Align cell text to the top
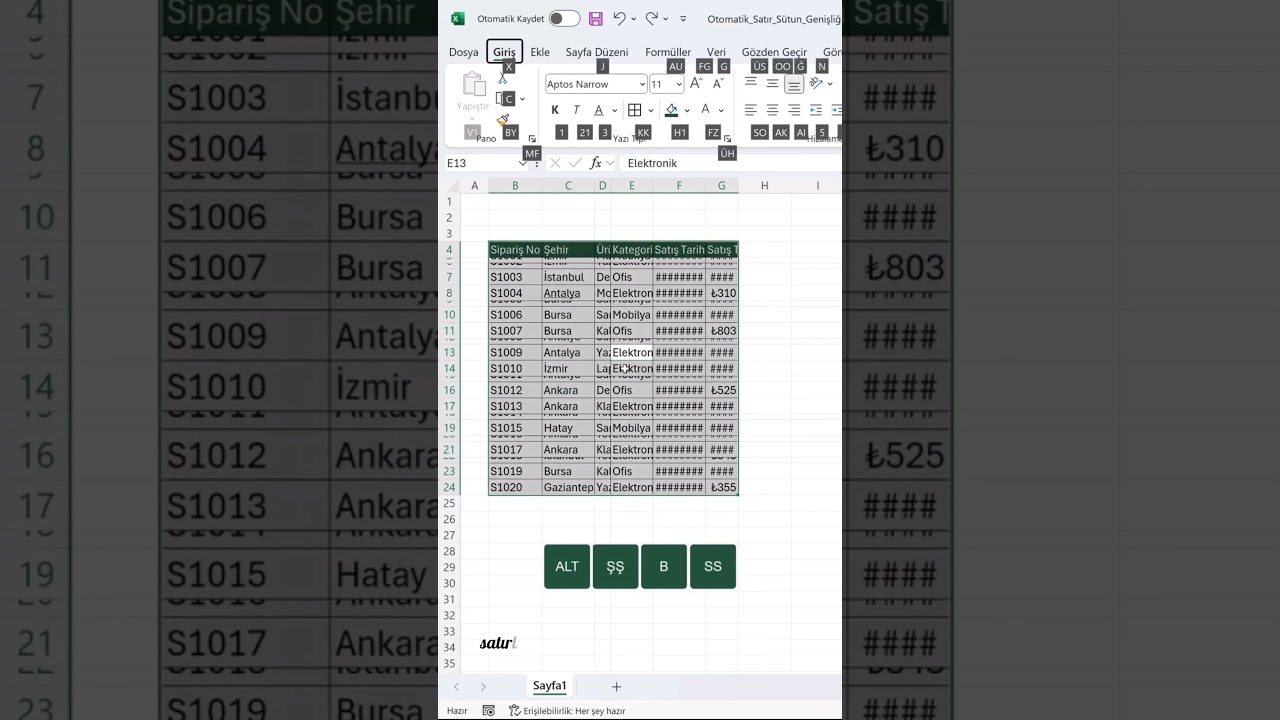The width and height of the screenshot is (1280, 720). pyautogui.click(x=751, y=84)
